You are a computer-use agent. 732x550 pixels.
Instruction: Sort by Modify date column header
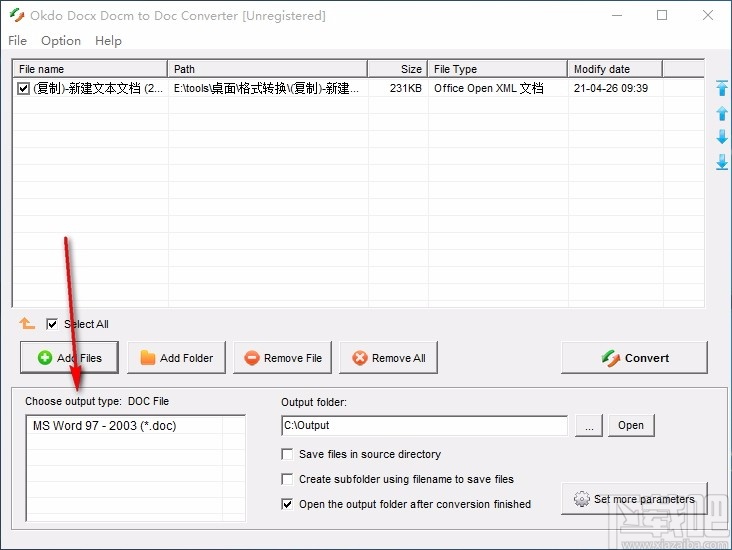pos(615,69)
